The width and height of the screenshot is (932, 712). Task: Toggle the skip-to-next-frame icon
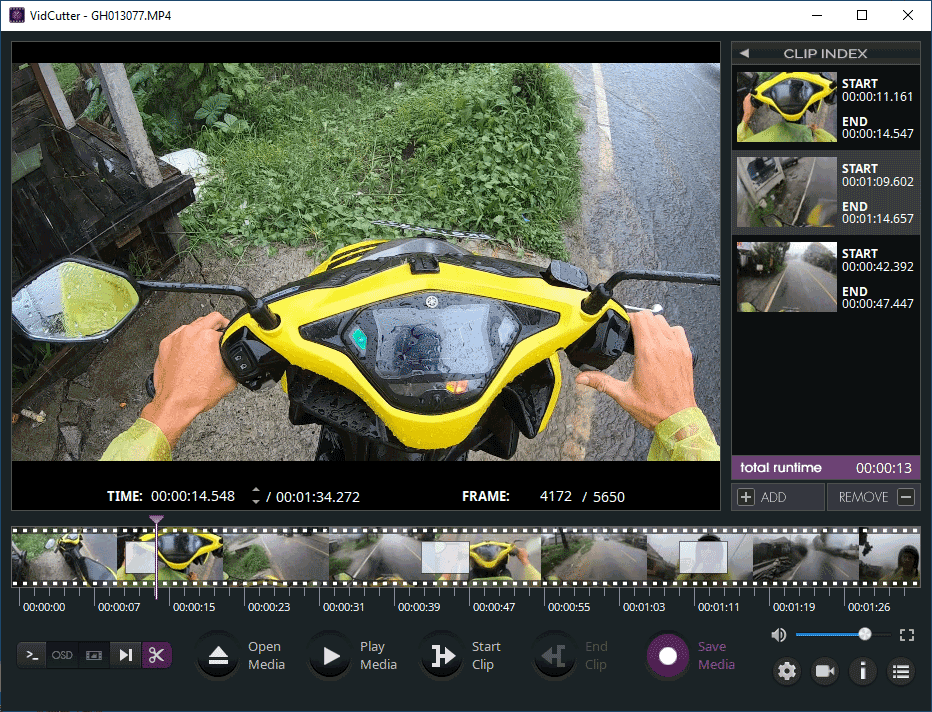pyautogui.click(x=125, y=655)
